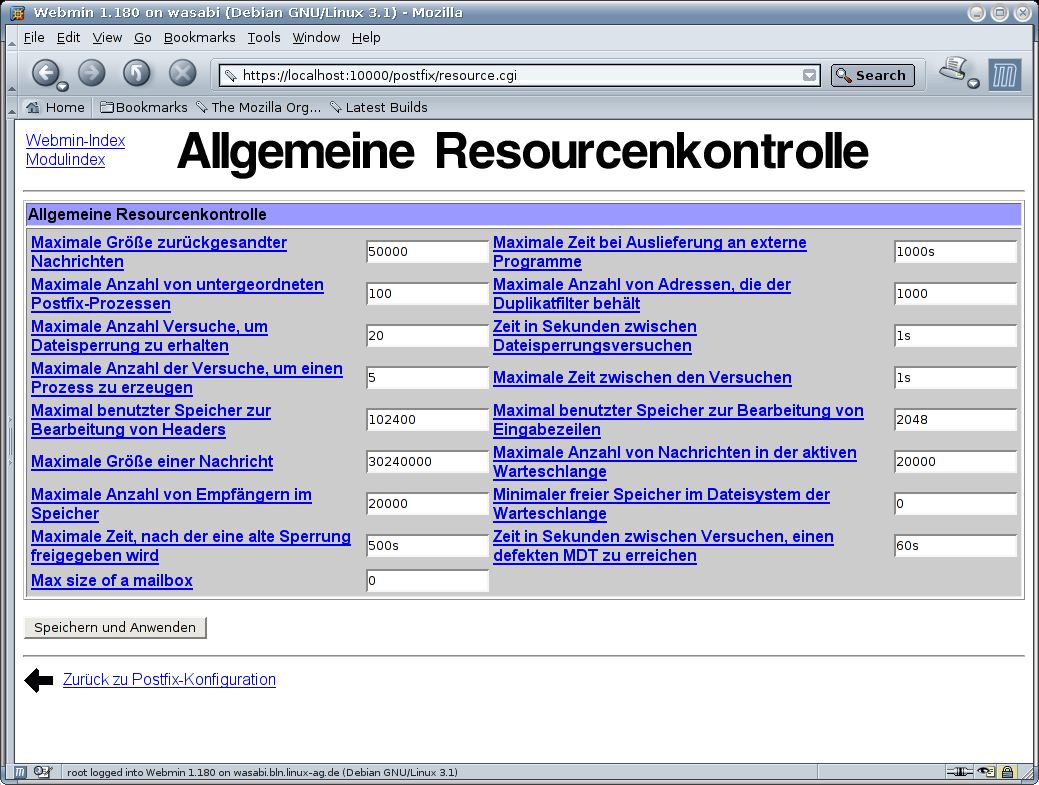Collapse the menu bar grippy handle

(x=11, y=38)
